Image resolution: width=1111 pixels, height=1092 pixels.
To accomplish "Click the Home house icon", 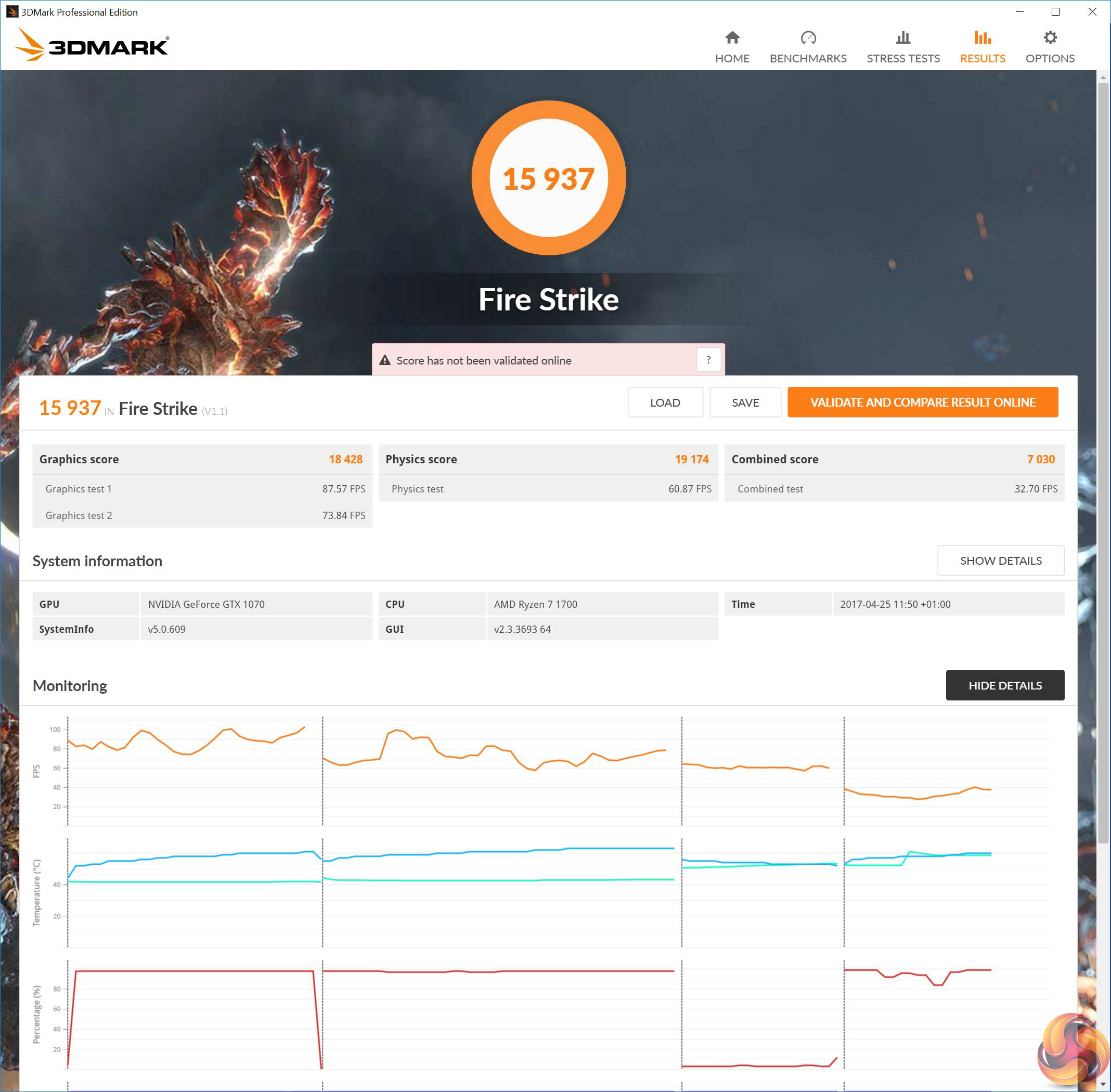I will click(732, 38).
